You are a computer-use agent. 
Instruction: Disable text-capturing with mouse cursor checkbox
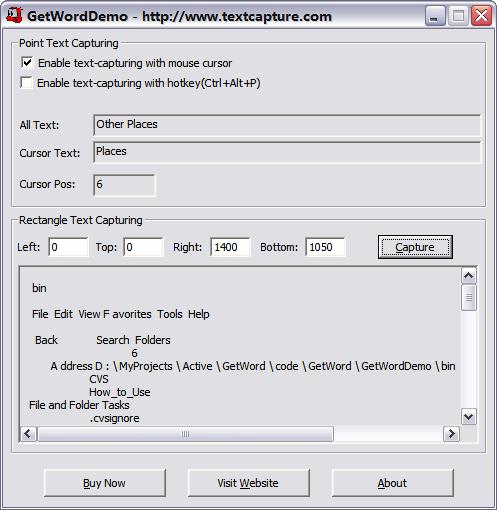click(27, 63)
